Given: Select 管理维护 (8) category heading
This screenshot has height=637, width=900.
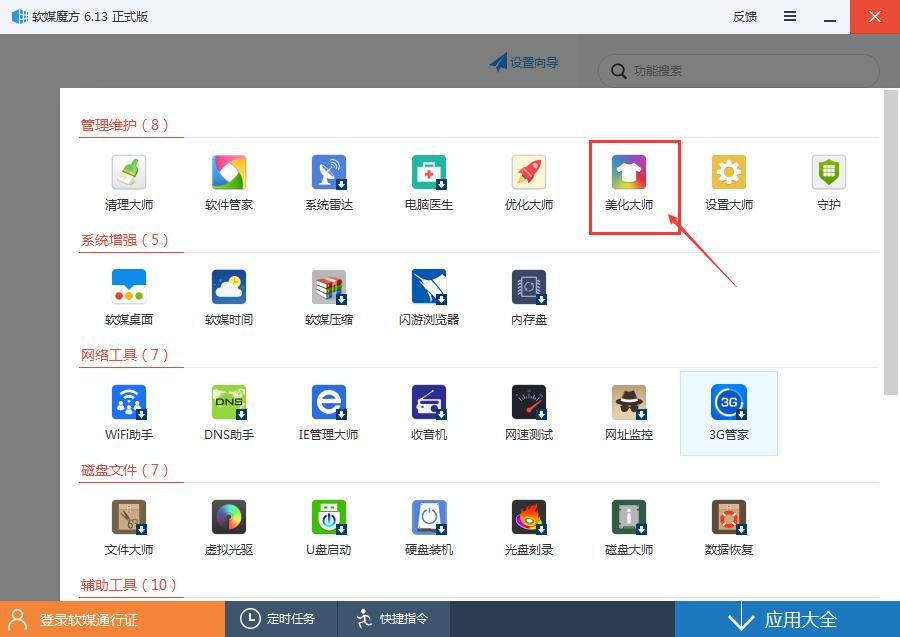Looking at the screenshot, I should (125, 125).
